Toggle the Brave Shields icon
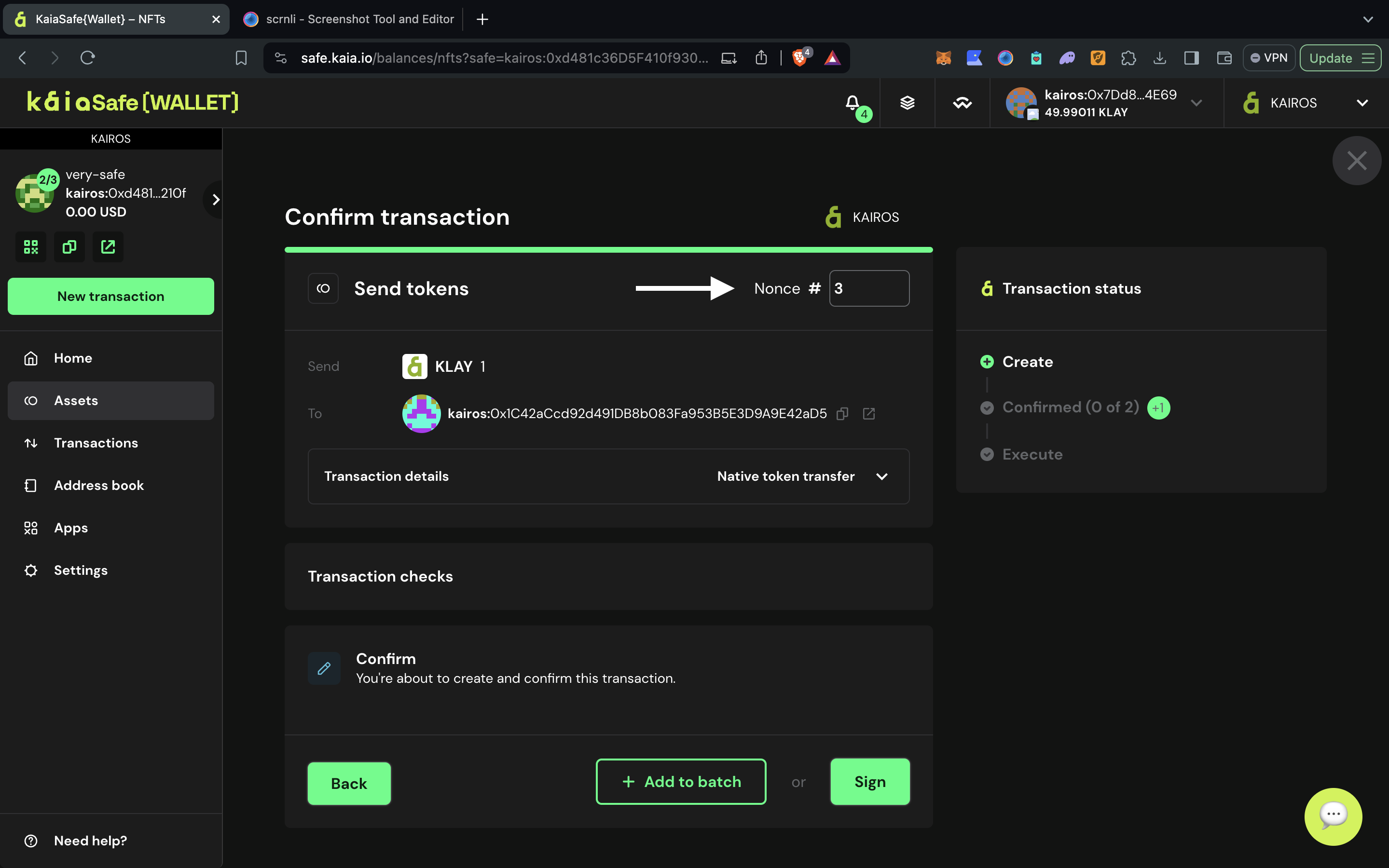The image size is (1389, 868). pos(799,58)
